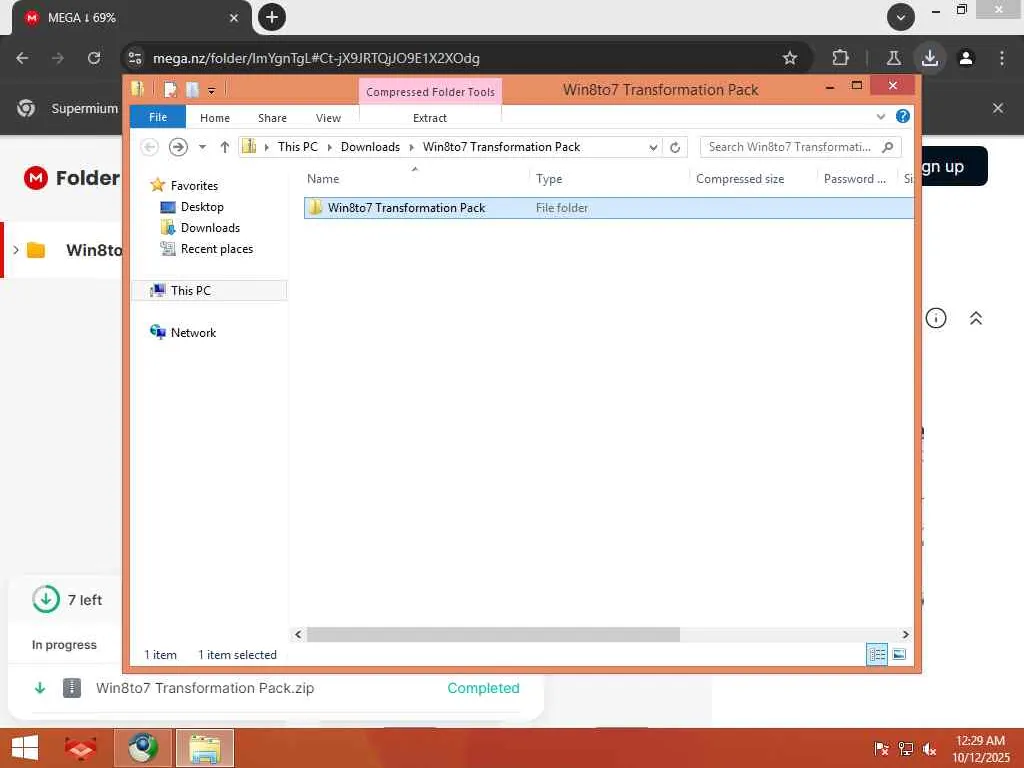Open Customize Quick Access Toolbar dropdown
The width and height of the screenshot is (1024, 768).
point(212,91)
